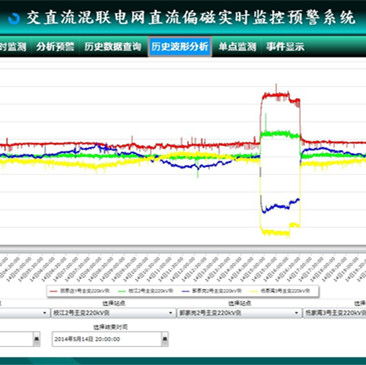Click the 2014年5月14日 20:00:00 end time field
This screenshot has width=366, height=365.
(110, 339)
